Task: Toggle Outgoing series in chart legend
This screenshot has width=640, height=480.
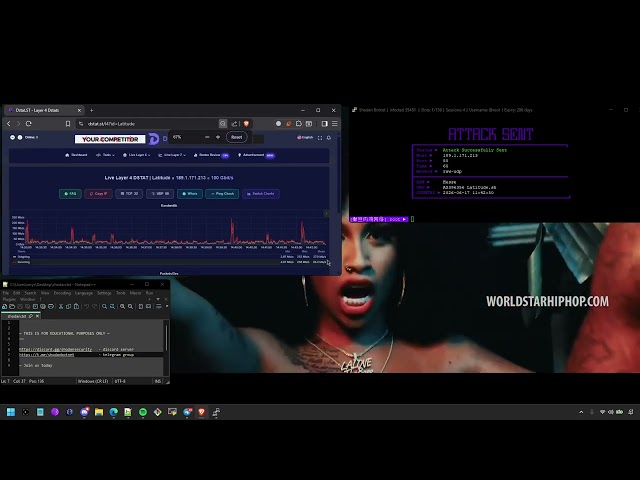Action: tap(22, 257)
